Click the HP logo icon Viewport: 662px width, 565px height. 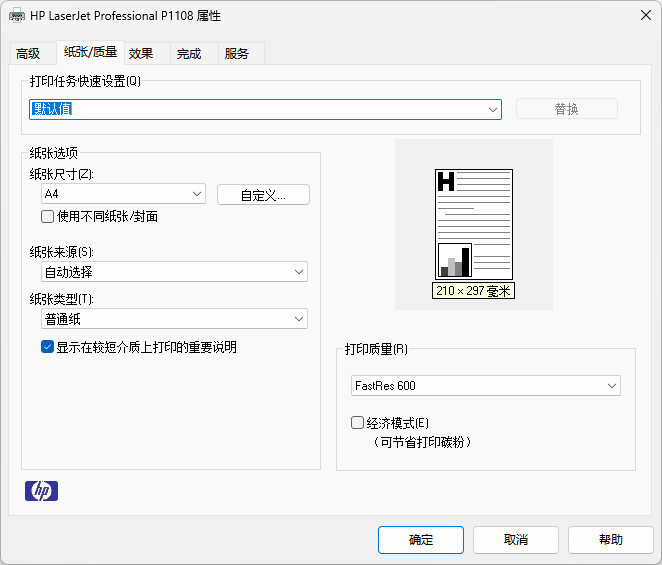[x=41, y=491]
